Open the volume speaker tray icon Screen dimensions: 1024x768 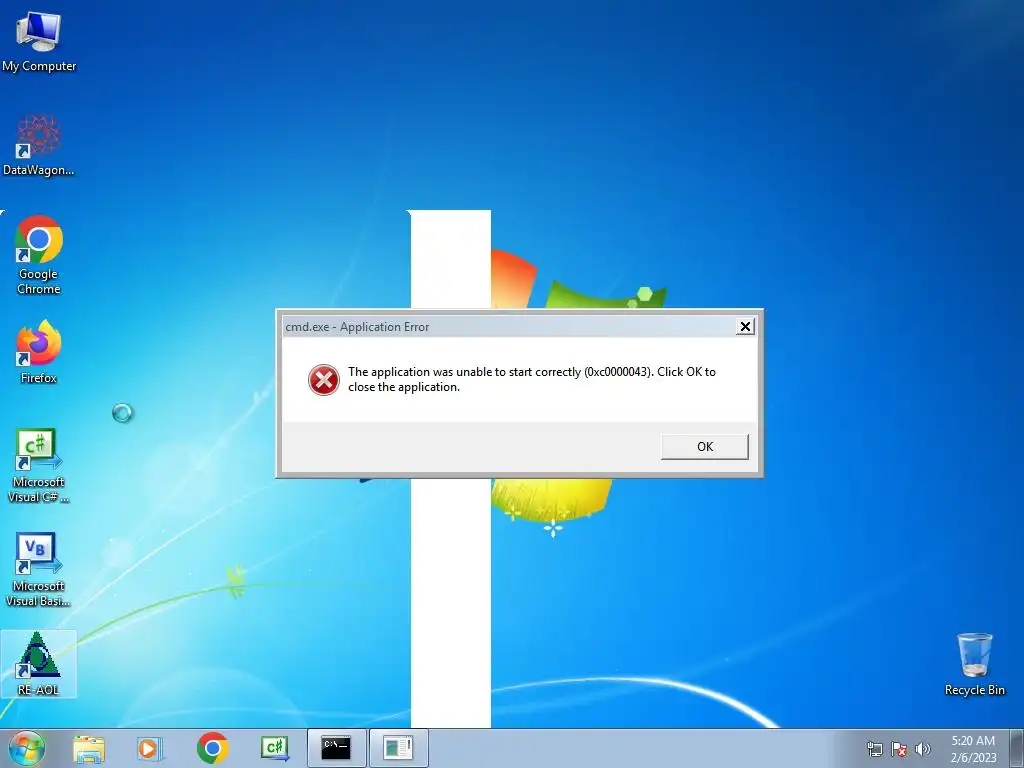922,749
